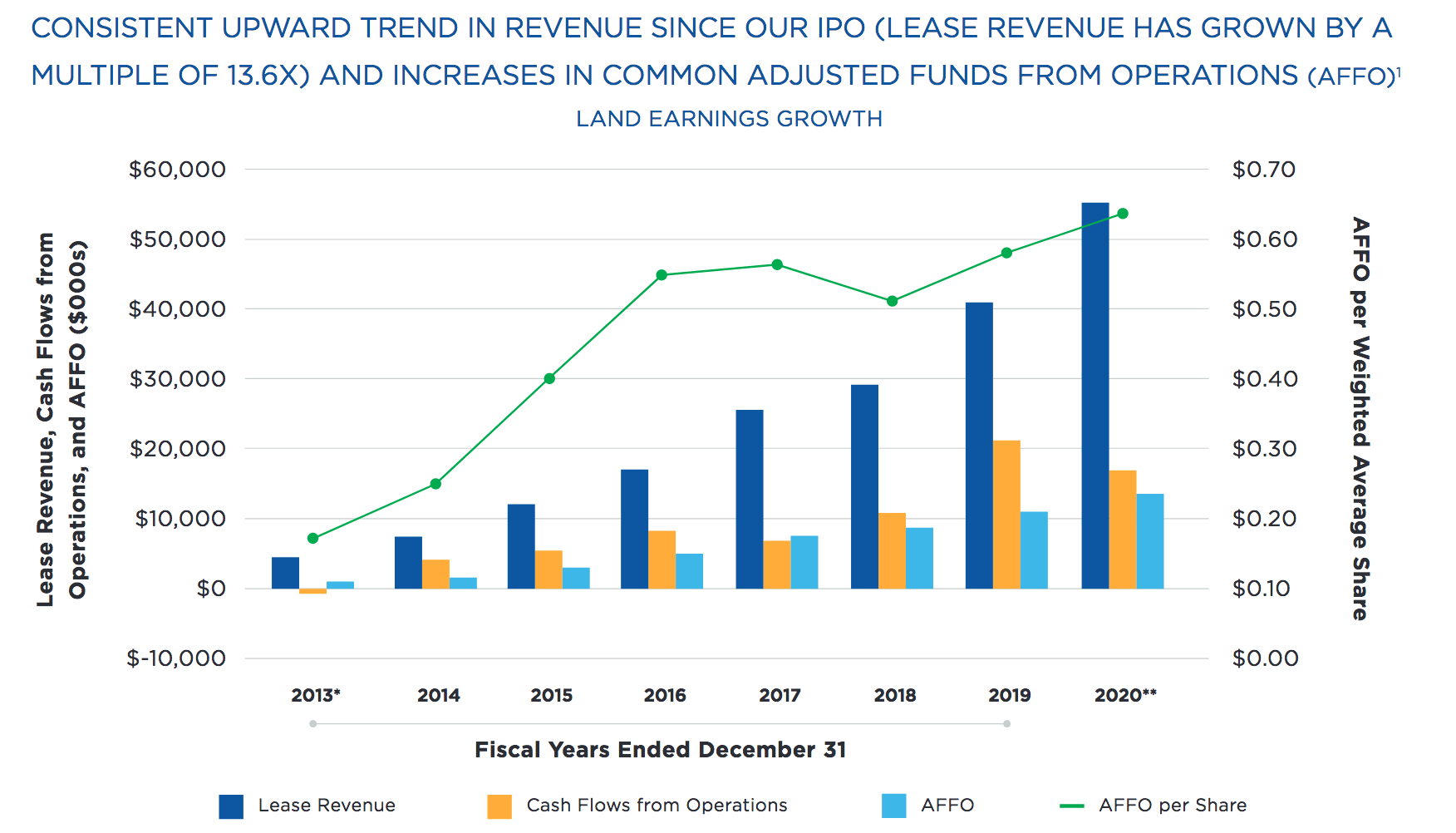Viewport: 1456px width, 833px height.
Task: Click the 2016 green line marker
Action: pyautogui.click(x=661, y=274)
